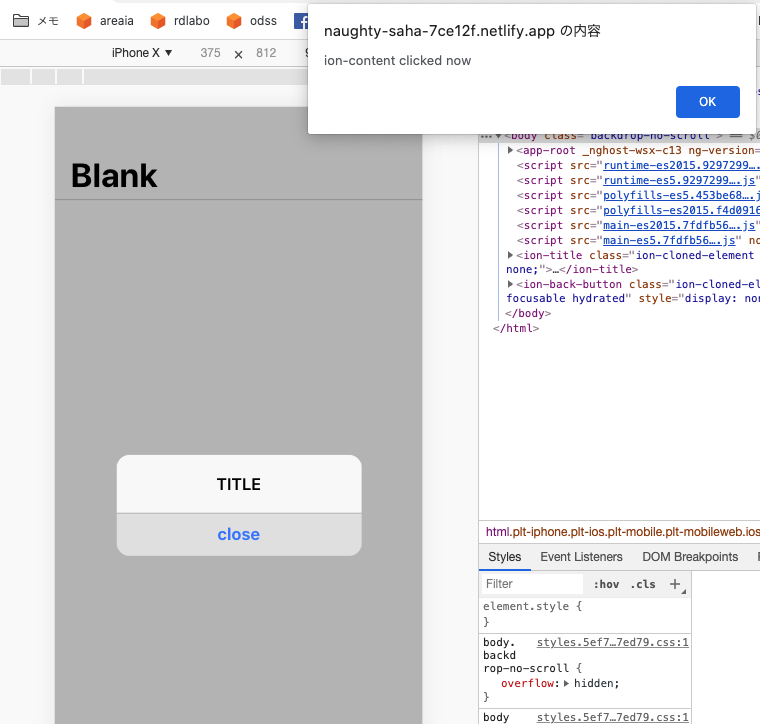The image size is (760, 724).
Task: Open the メモ bookmarks folder
Action: (35, 21)
